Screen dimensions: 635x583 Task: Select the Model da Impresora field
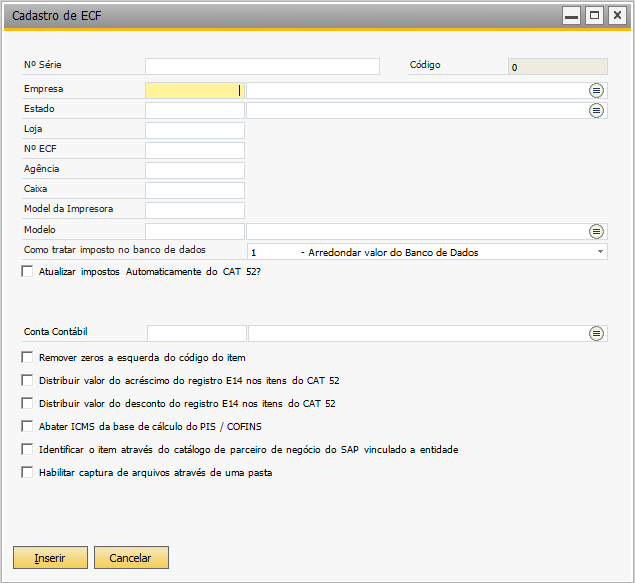tap(195, 211)
